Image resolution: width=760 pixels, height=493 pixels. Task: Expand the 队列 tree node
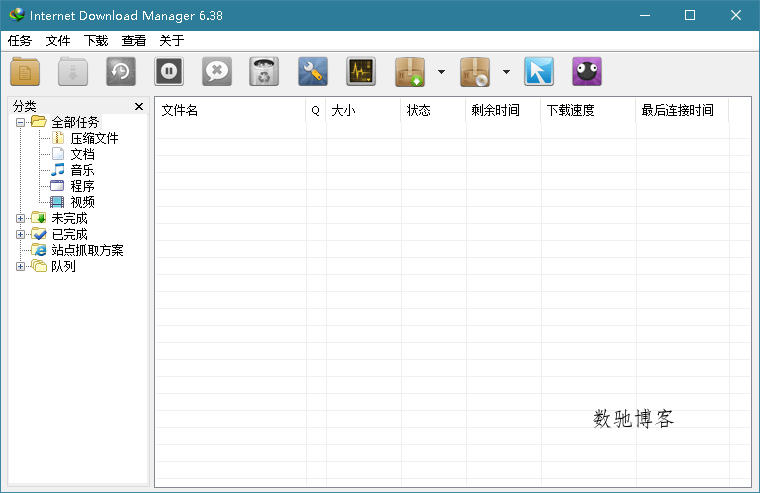20,266
